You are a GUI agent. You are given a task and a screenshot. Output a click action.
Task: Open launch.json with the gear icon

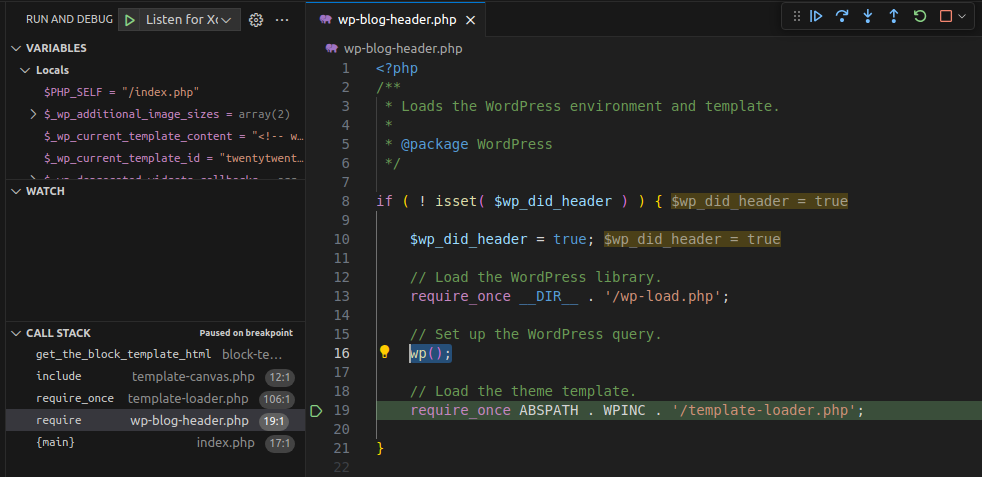tap(256, 20)
